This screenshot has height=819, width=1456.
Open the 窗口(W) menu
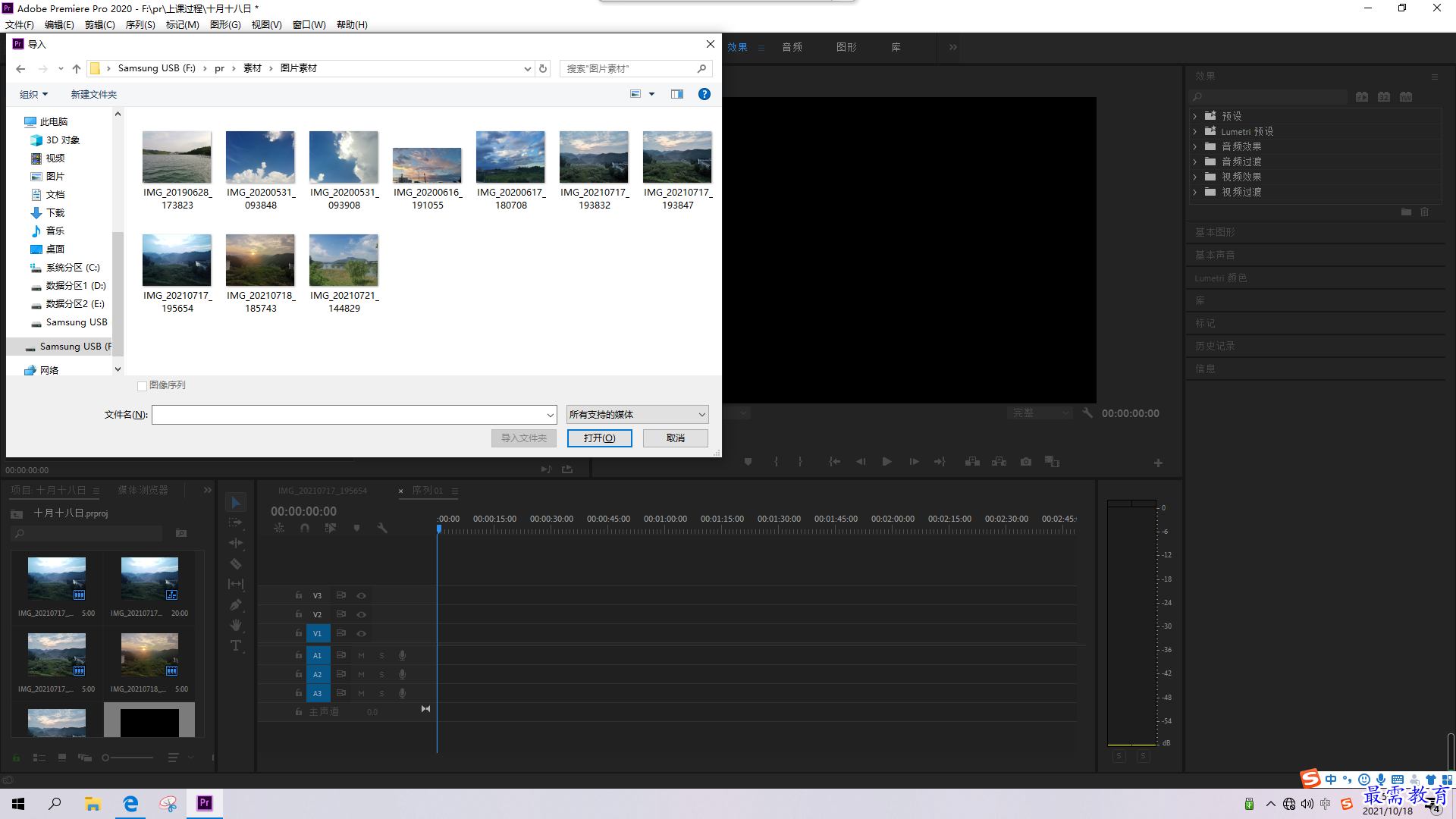(309, 25)
